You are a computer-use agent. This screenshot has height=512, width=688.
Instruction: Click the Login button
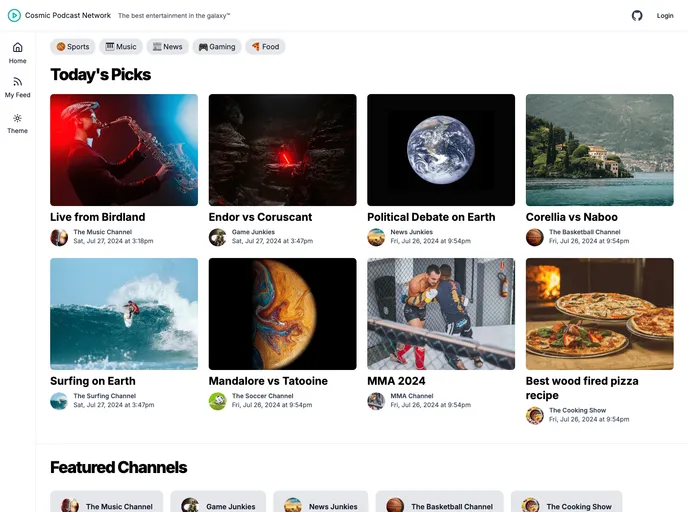(x=665, y=16)
